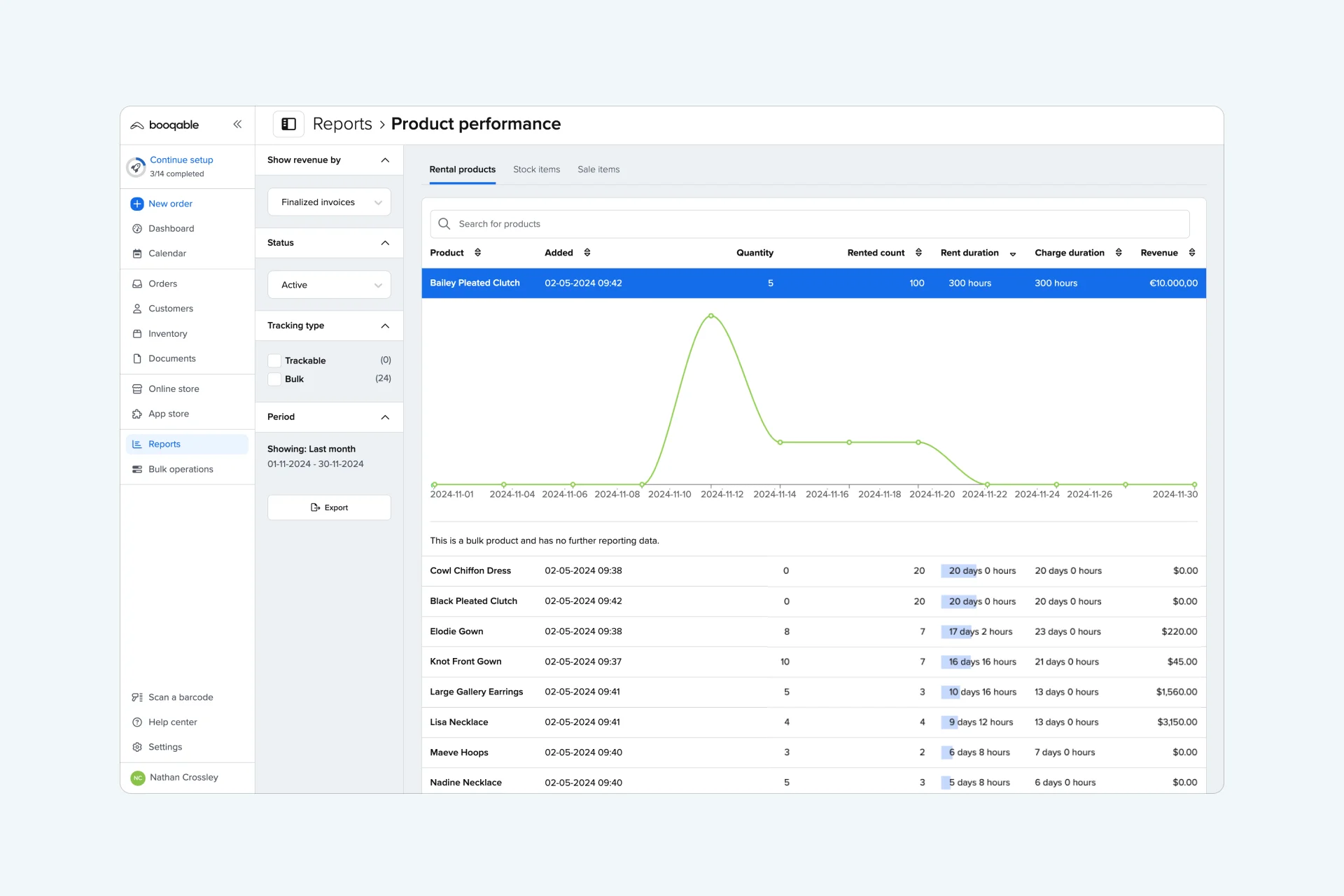
Task: Open the Finalized invoices dropdown
Action: tap(329, 202)
